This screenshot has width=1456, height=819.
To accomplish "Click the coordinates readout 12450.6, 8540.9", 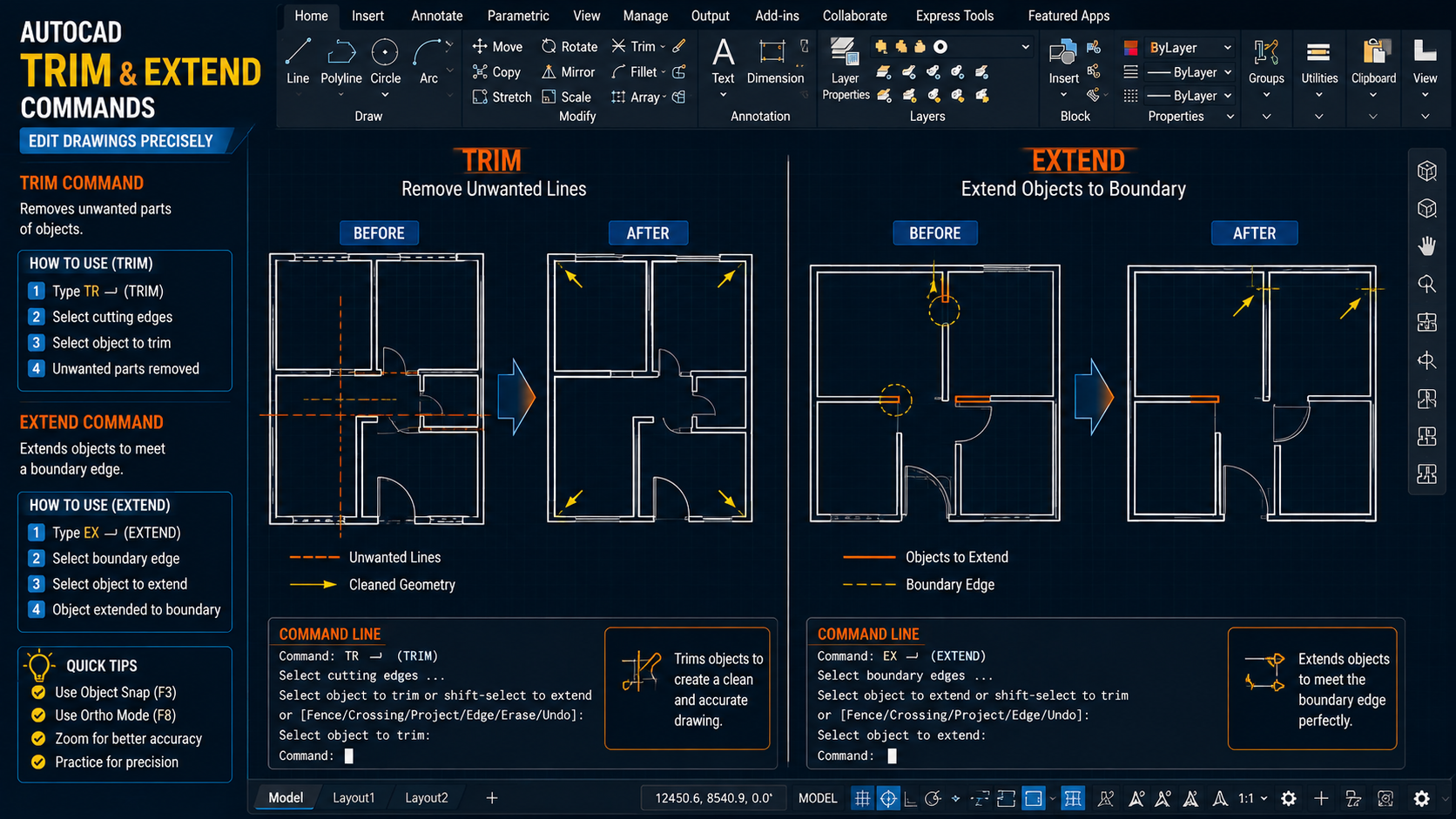I will [x=713, y=798].
